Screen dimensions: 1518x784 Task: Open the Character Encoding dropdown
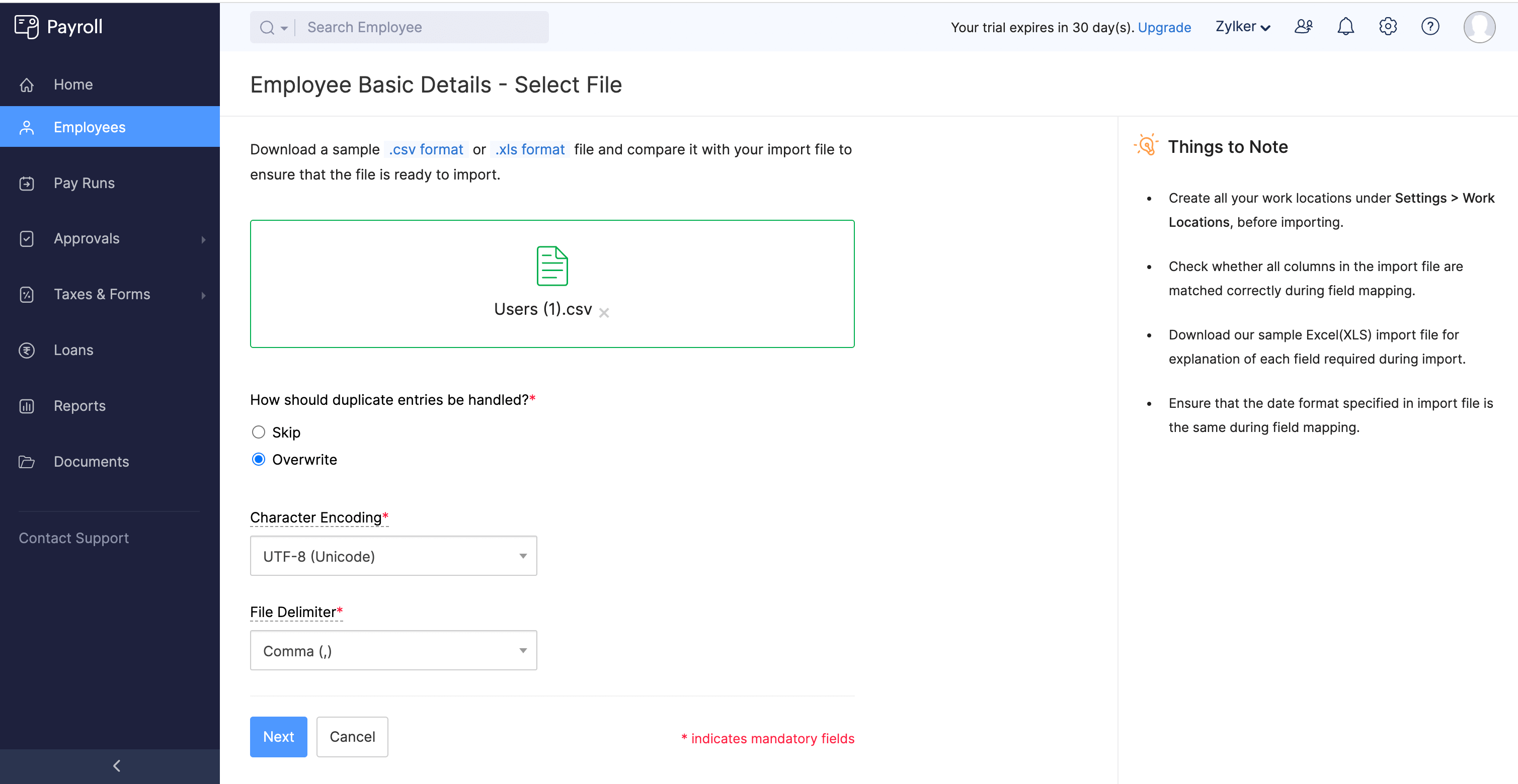(393, 556)
